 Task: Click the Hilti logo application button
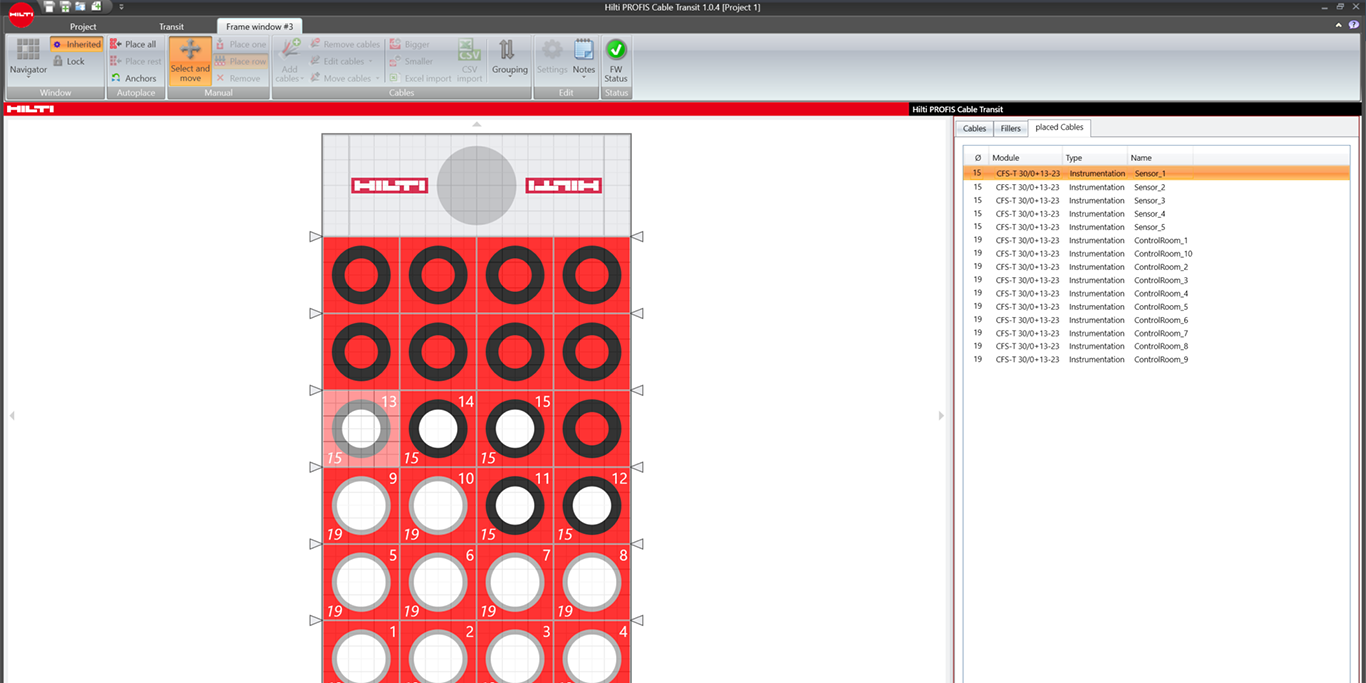click(x=21, y=13)
